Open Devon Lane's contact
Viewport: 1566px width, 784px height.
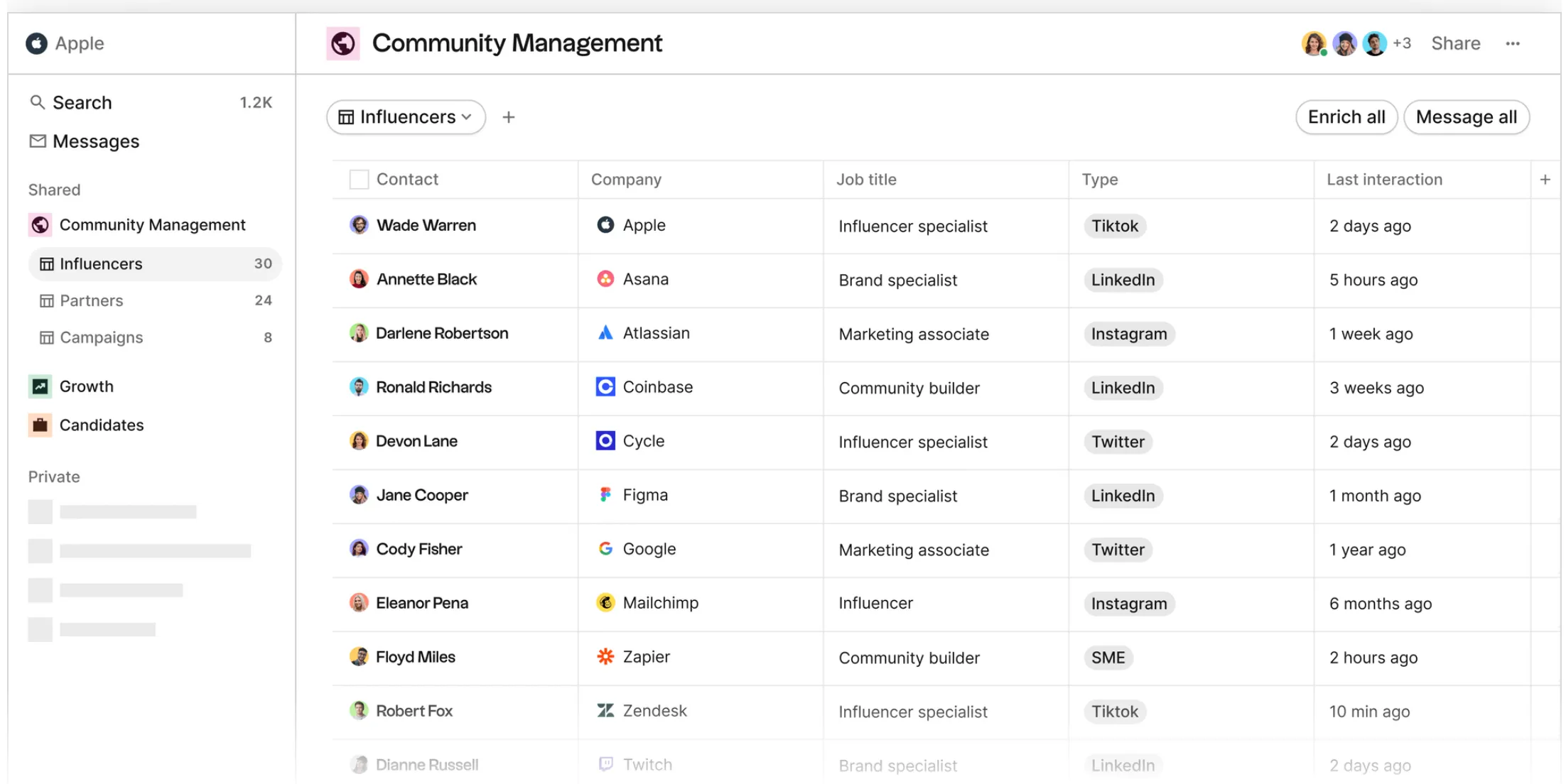(416, 441)
